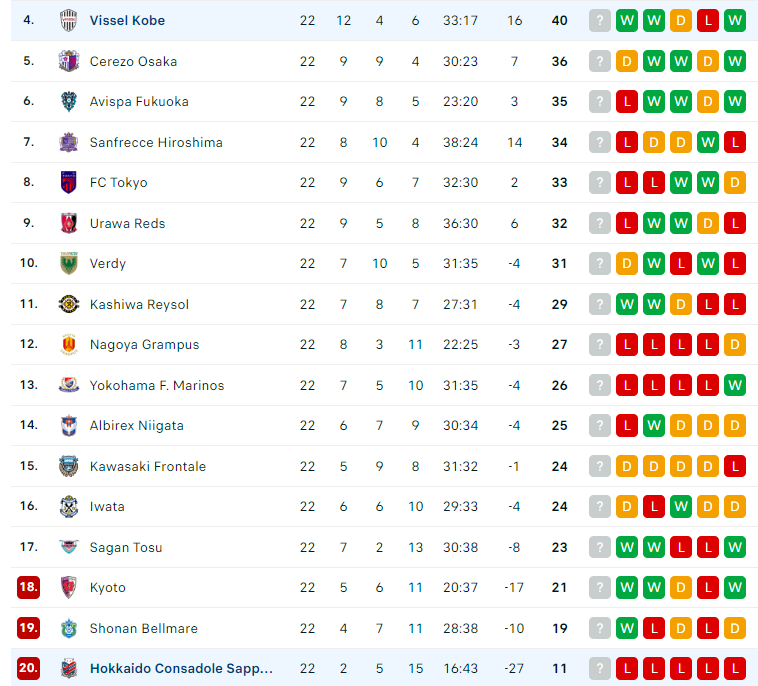758x686 pixels.
Task: Click Kyoto's grey upcoming match badge
Action: pos(600,587)
